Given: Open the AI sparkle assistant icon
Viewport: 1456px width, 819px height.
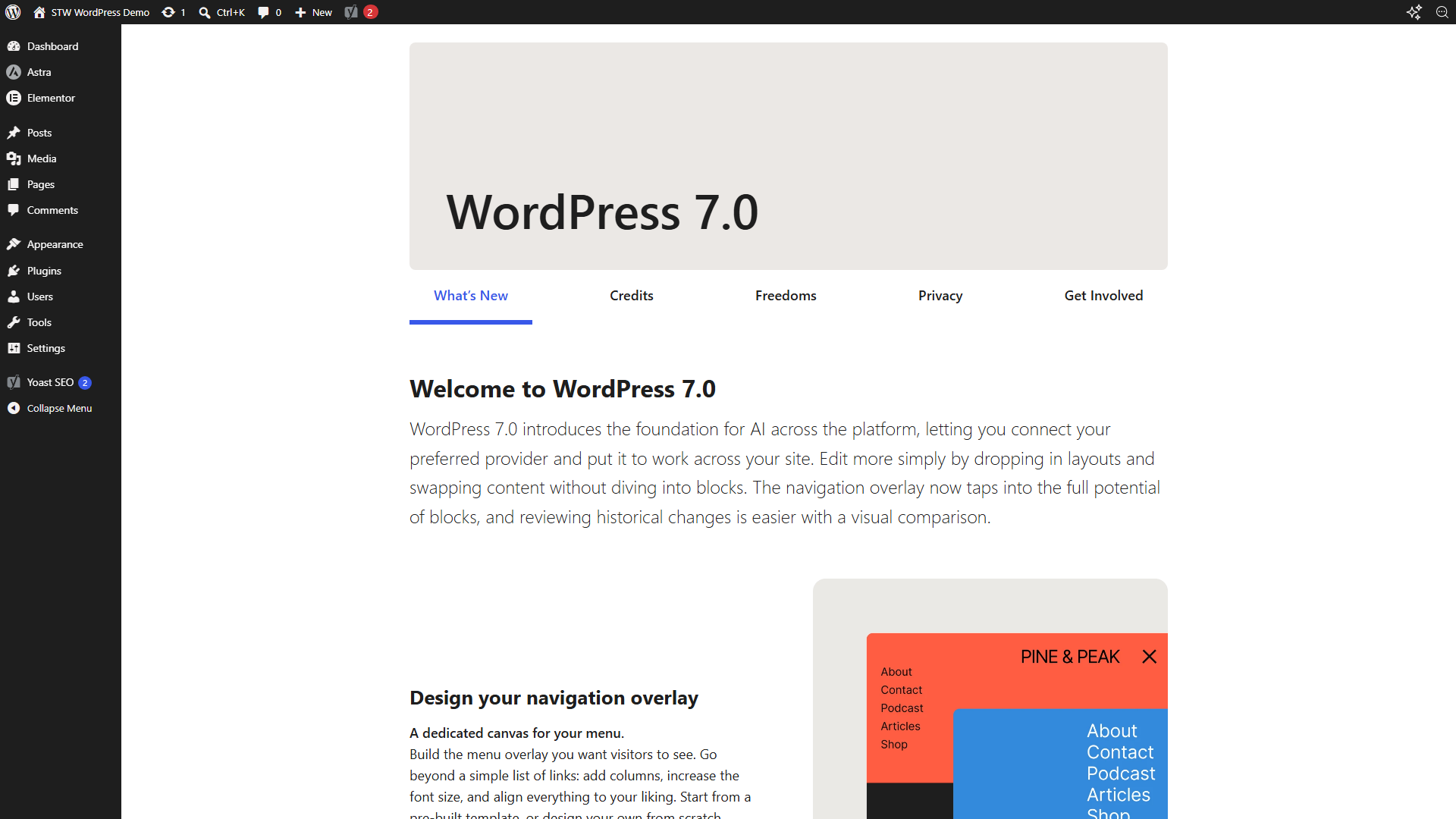Looking at the screenshot, I should click(x=1414, y=12).
